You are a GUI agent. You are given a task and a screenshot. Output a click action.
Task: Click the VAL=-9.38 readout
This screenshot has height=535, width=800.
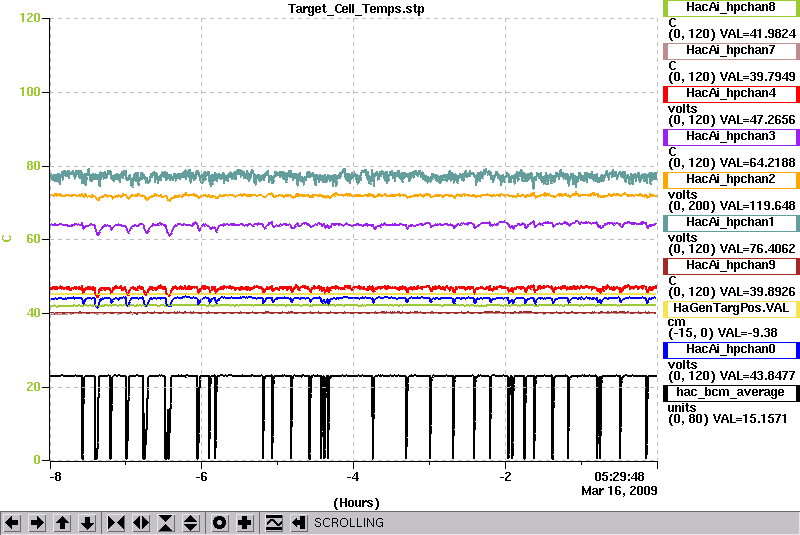click(x=747, y=333)
